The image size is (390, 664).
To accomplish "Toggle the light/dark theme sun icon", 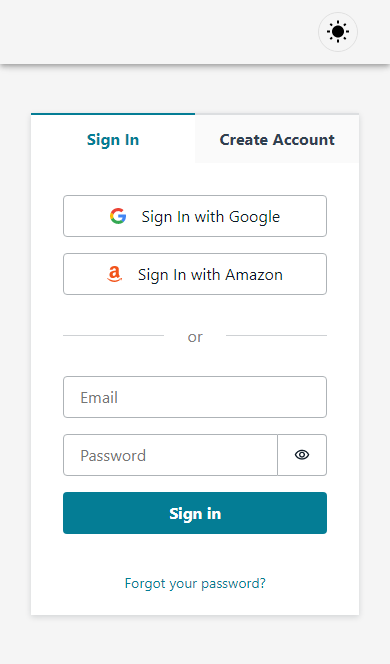I will pyautogui.click(x=338, y=32).
